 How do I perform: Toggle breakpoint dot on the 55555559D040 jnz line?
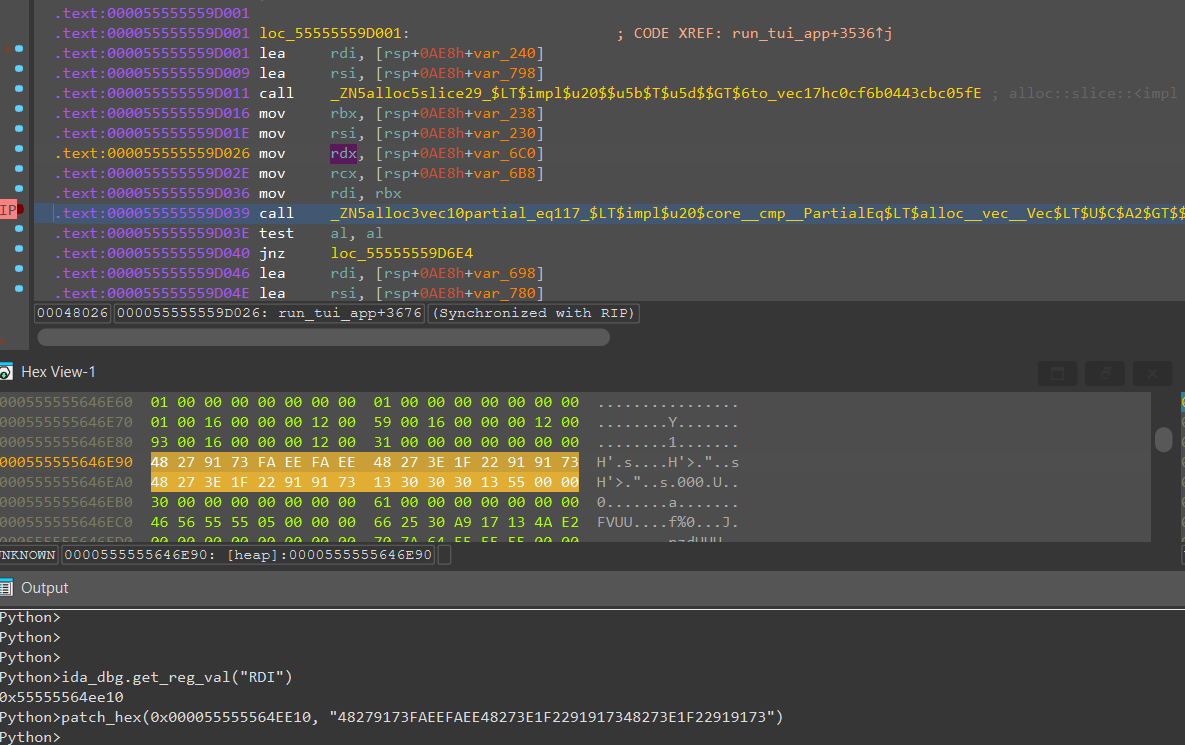19,249
